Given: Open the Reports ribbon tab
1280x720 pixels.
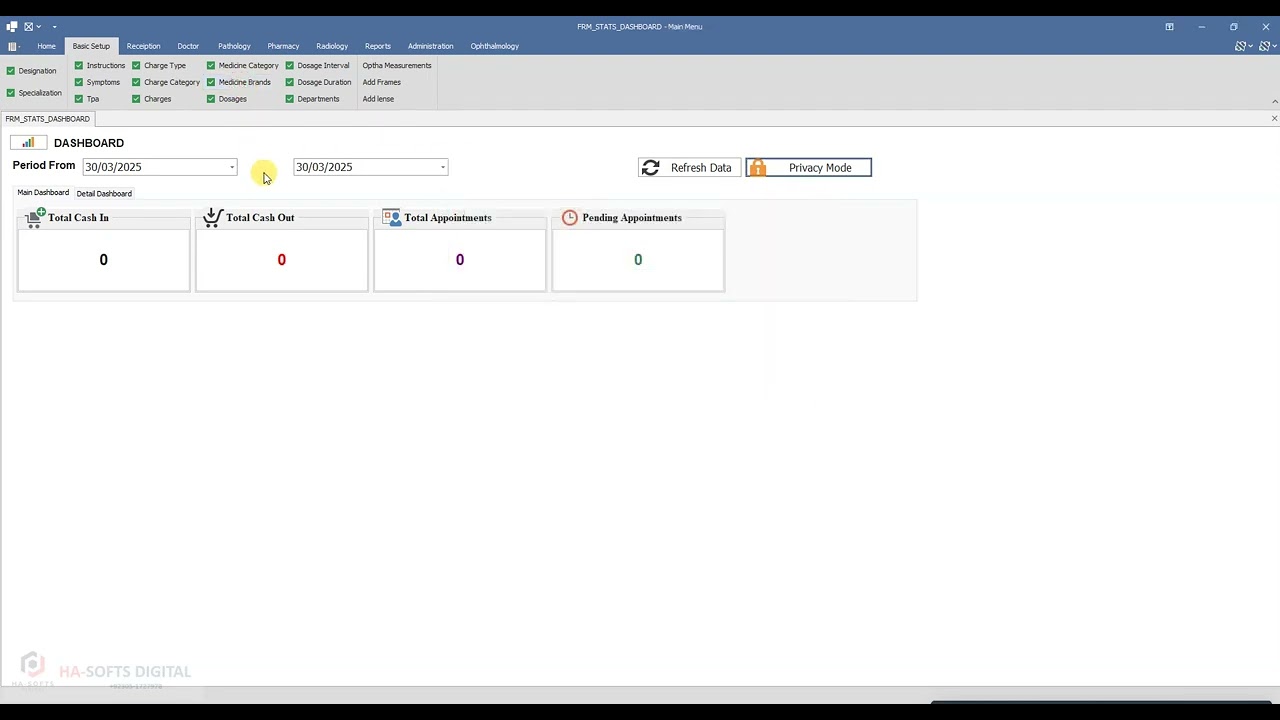Looking at the screenshot, I should tap(378, 46).
